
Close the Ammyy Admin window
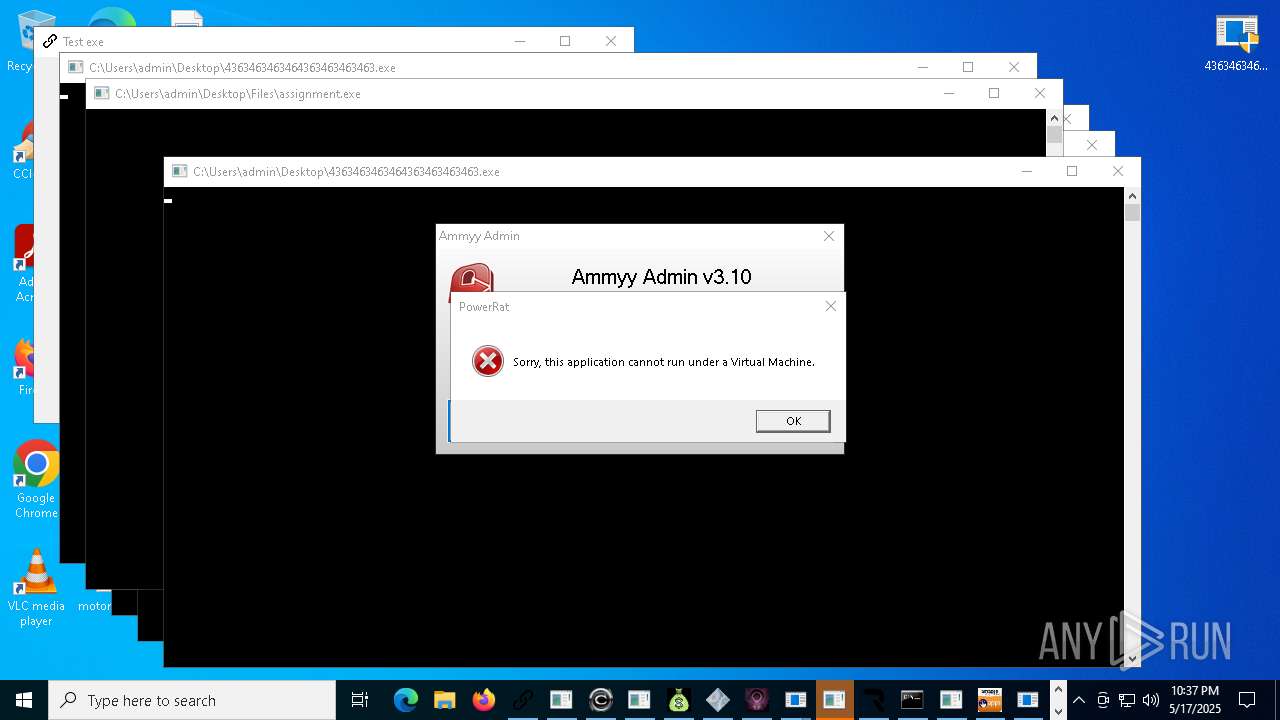pos(828,236)
